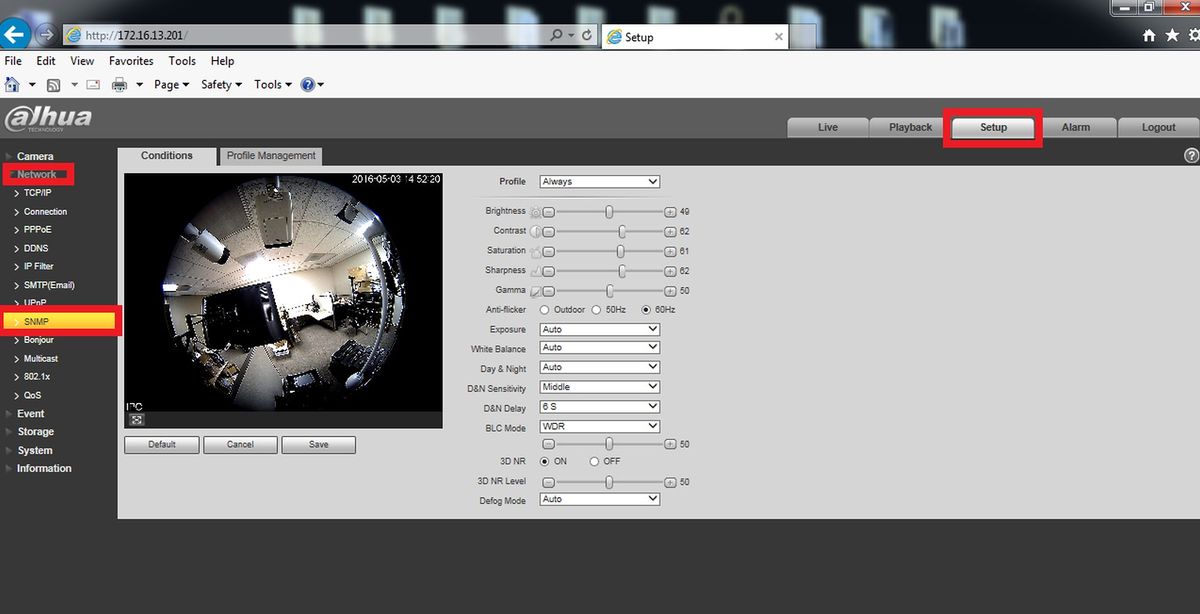1200x614 pixels.
Task: Expand the BLC Mode dropdown
Action: coord(599,426)
